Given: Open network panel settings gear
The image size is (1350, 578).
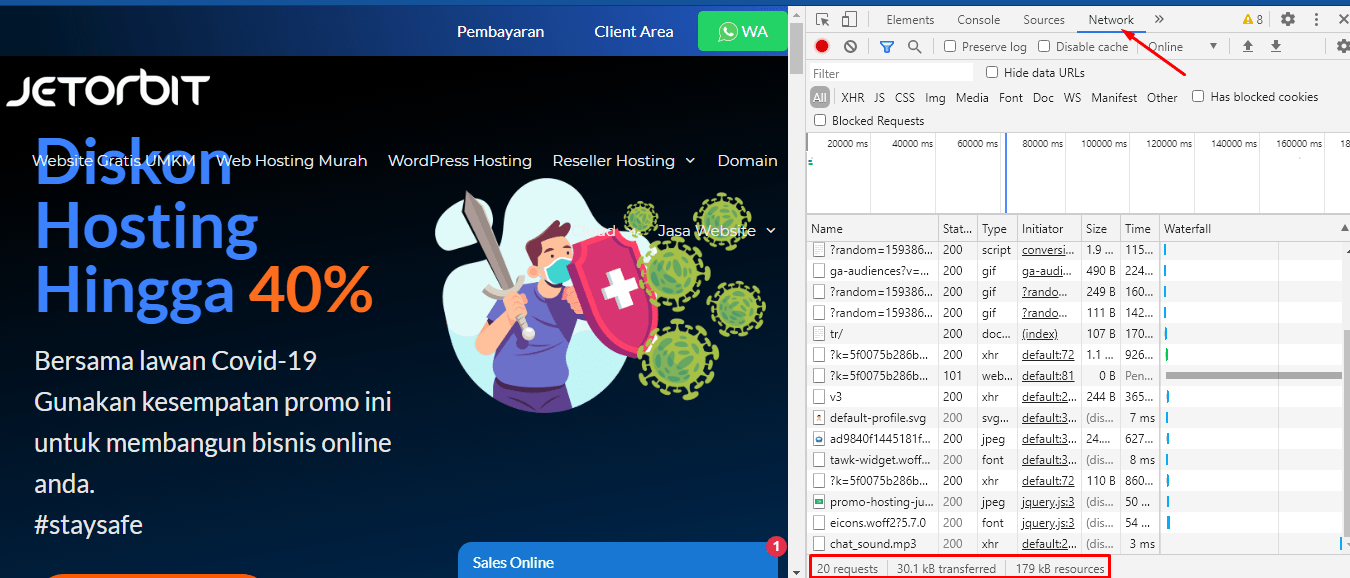Looking at the screenshot, I should point(1343,46).
